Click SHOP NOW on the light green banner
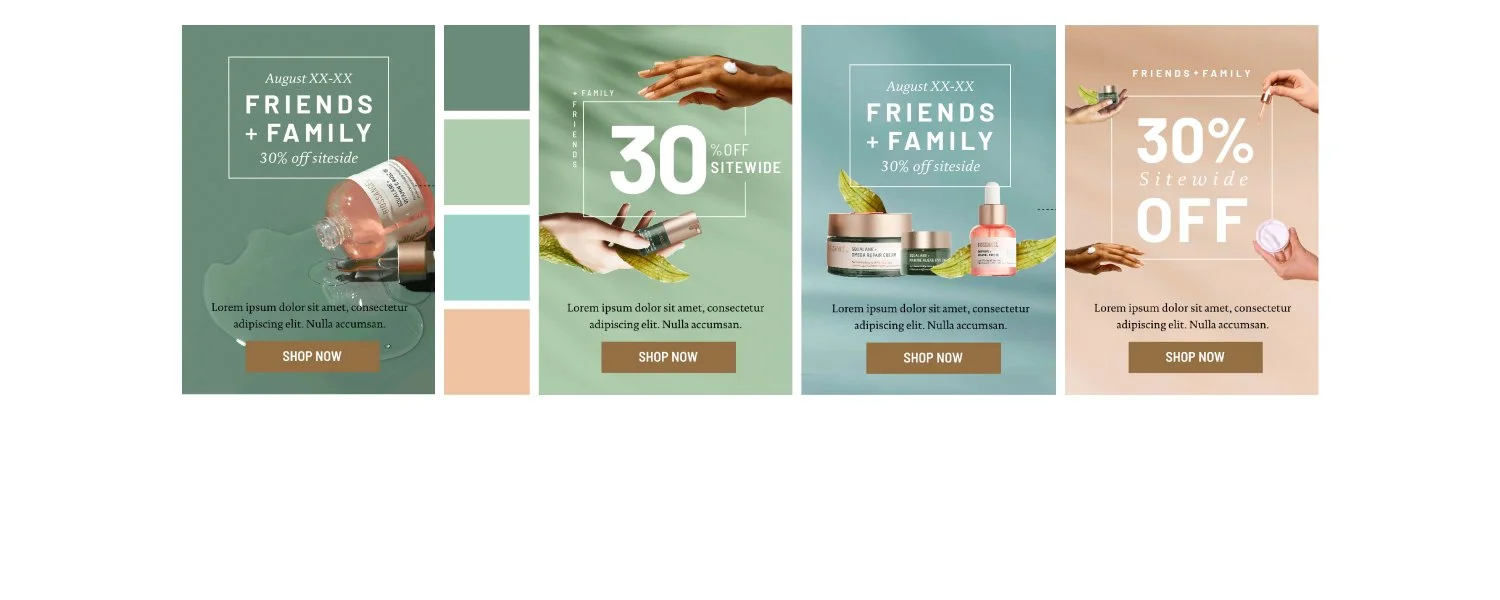The width and height of the screenshot is (1500, 600). click(668, 357)
